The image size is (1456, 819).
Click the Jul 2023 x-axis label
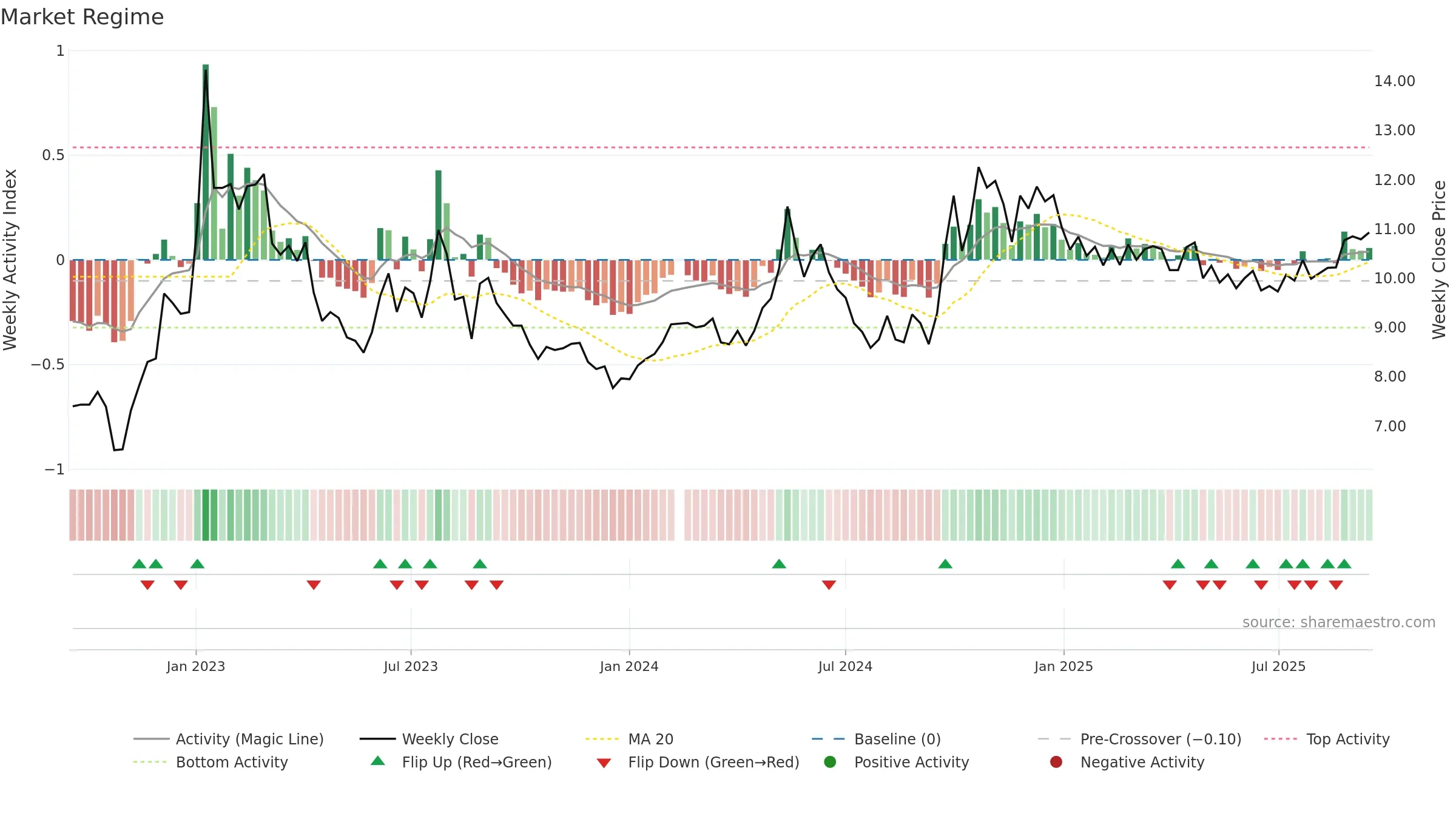point(411,666)
